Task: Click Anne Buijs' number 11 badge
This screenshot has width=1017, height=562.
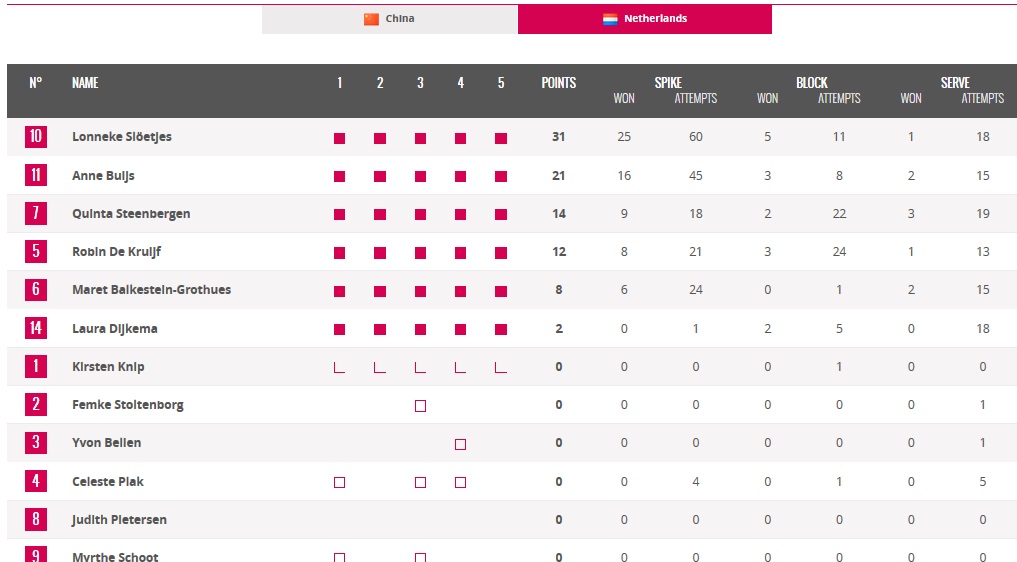Action: [36, 175]
